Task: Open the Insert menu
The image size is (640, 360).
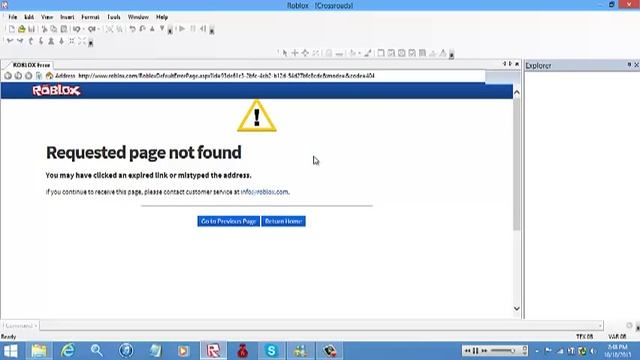Action: coord(67,17)
